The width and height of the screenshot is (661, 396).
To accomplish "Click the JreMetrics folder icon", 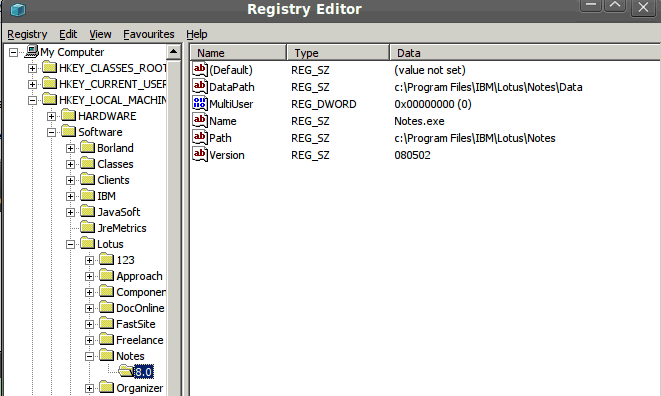I will (88, 228).
